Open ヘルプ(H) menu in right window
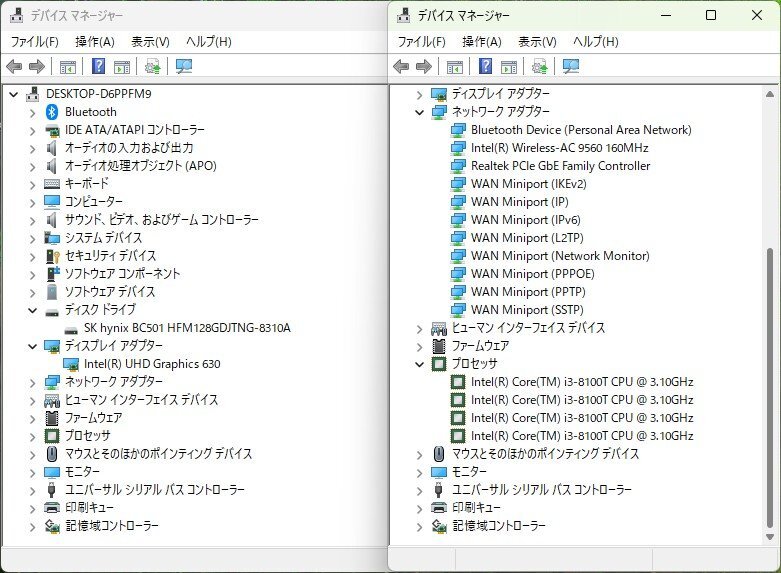Screen dimensions: 781x573 (x=595, y=41)
